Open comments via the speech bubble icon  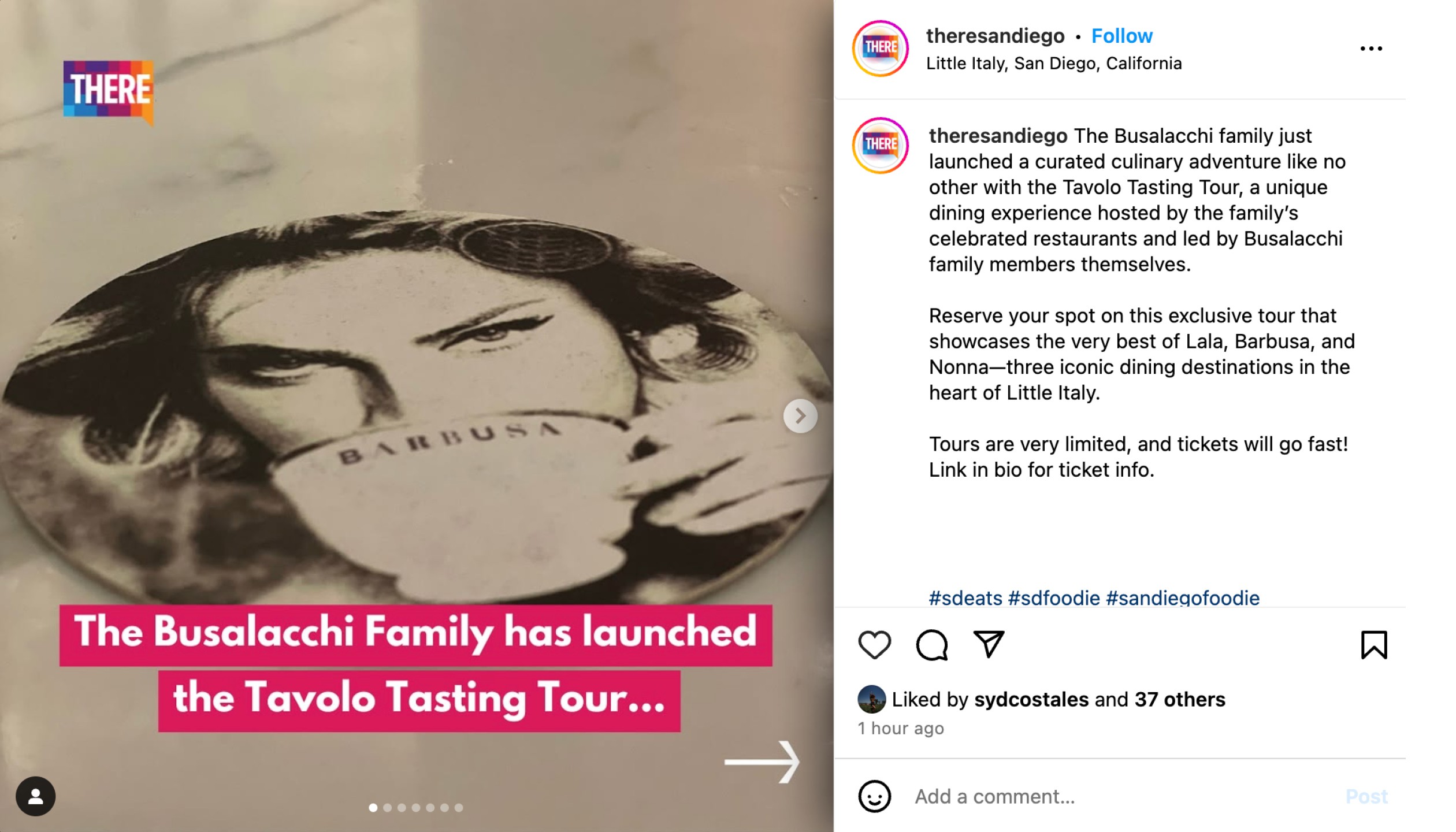pyautogui.click(x=931, y=645)
